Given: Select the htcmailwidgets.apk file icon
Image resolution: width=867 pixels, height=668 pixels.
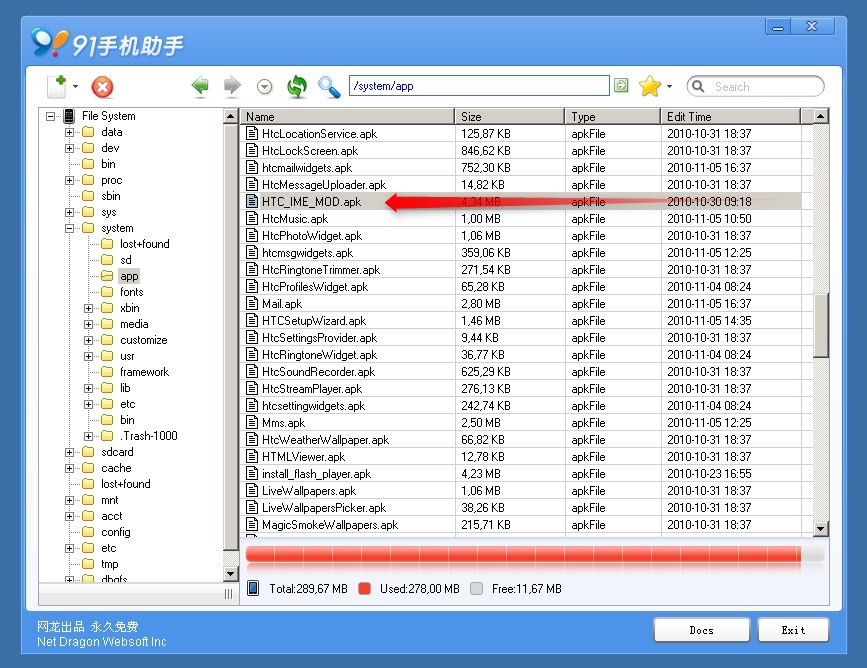Looking at the screenshot, I should [x=252, y=168].
